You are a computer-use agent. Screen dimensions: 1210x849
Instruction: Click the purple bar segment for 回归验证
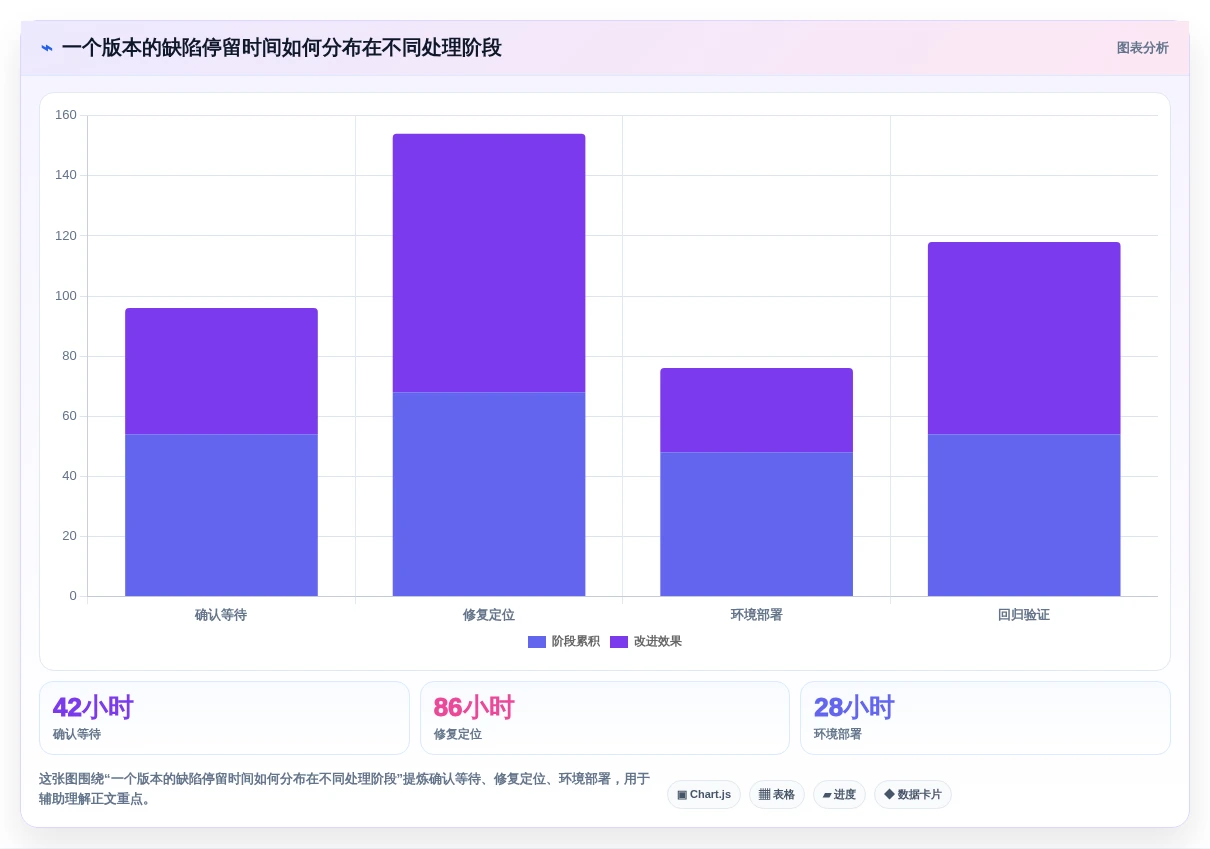click(x=1024, y=338)
